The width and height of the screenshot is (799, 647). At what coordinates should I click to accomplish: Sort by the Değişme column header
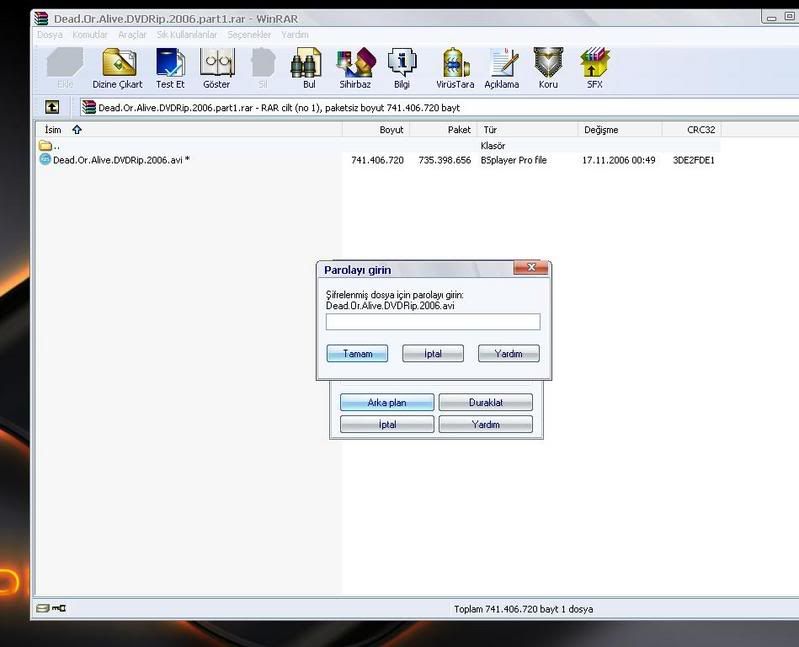pyautogui.click(x=620, y=130)
